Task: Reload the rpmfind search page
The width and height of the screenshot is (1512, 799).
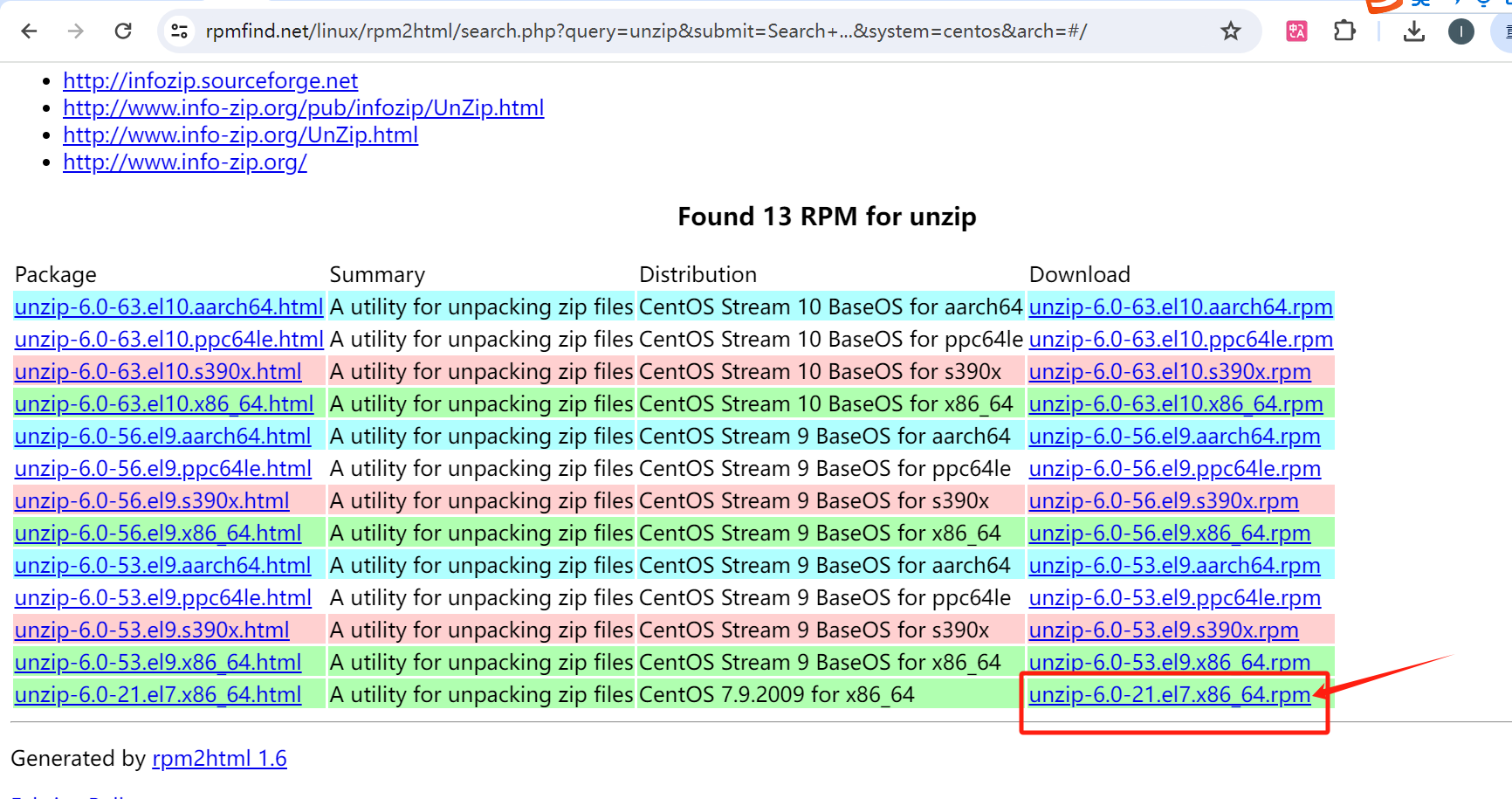Action: pos(123,31)
